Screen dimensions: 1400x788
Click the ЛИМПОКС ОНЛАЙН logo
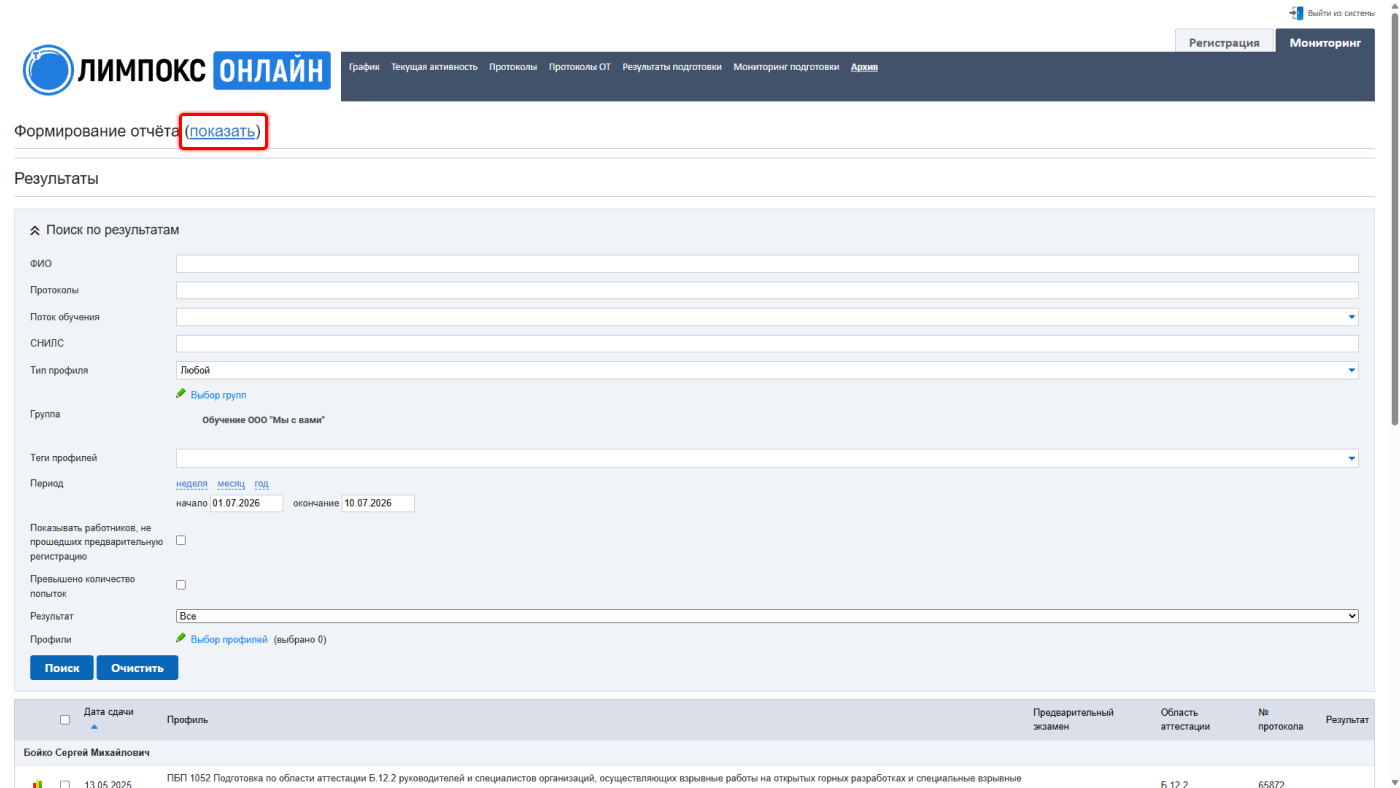coord(177,69)
